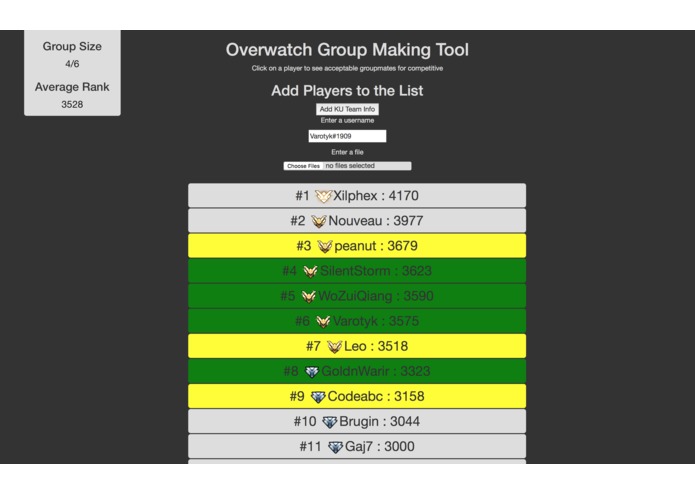Select player #3 peanut : 3679
Screen dimensions: 695x494
pyautogui.click(x=357, y=246)
